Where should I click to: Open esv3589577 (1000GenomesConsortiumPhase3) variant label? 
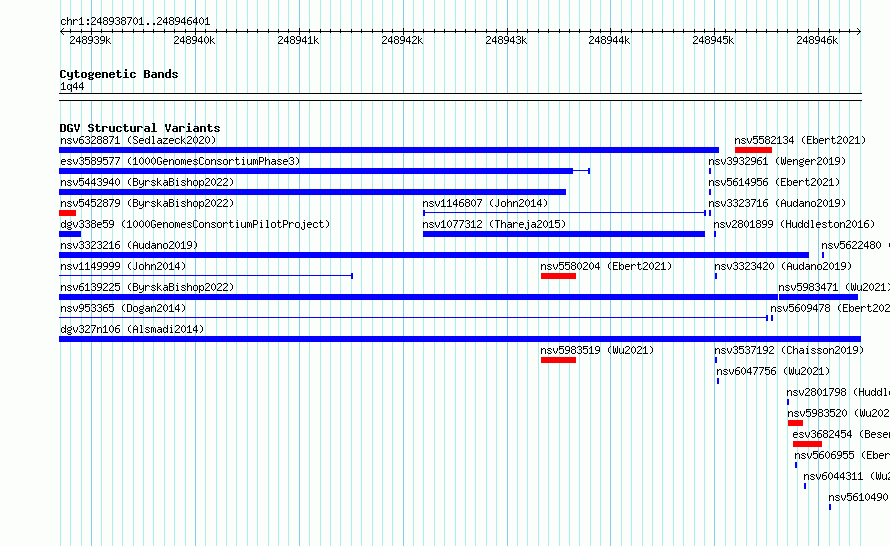click(180, 161)
